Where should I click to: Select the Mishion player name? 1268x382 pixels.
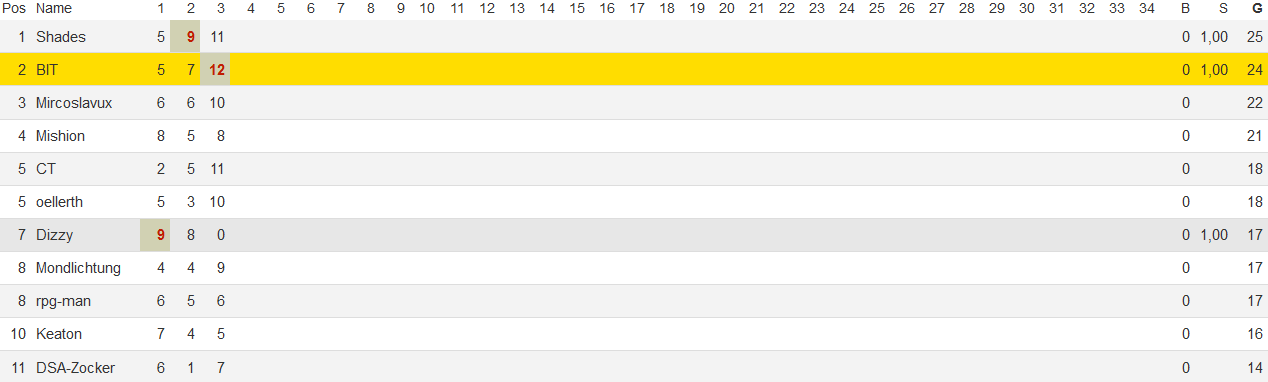point(60,136)
